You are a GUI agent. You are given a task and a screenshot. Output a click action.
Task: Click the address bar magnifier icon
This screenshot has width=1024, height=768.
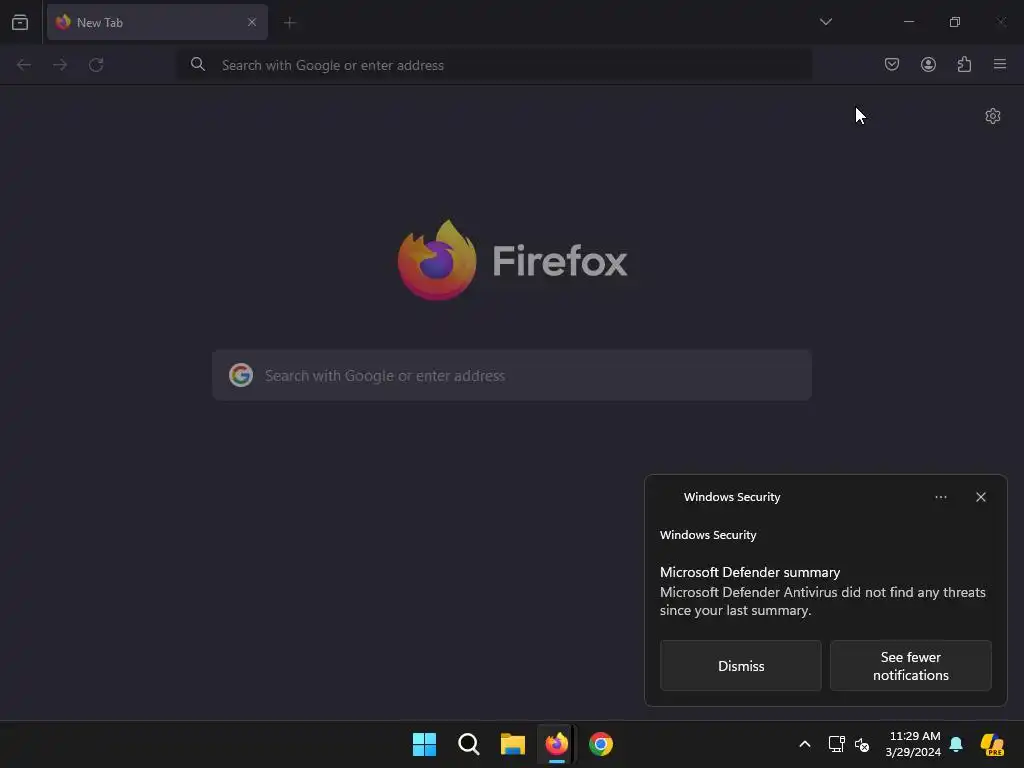[198, 65]
